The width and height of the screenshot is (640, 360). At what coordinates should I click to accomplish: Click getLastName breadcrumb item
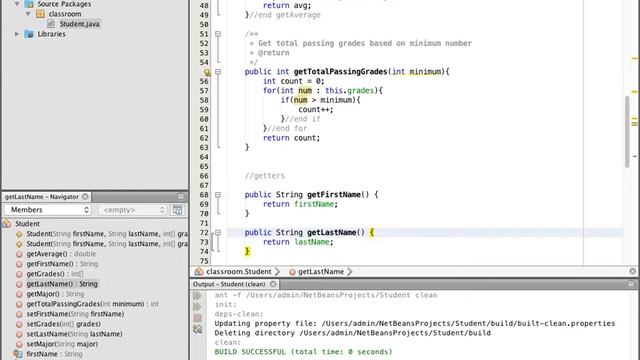pos(321,271)
